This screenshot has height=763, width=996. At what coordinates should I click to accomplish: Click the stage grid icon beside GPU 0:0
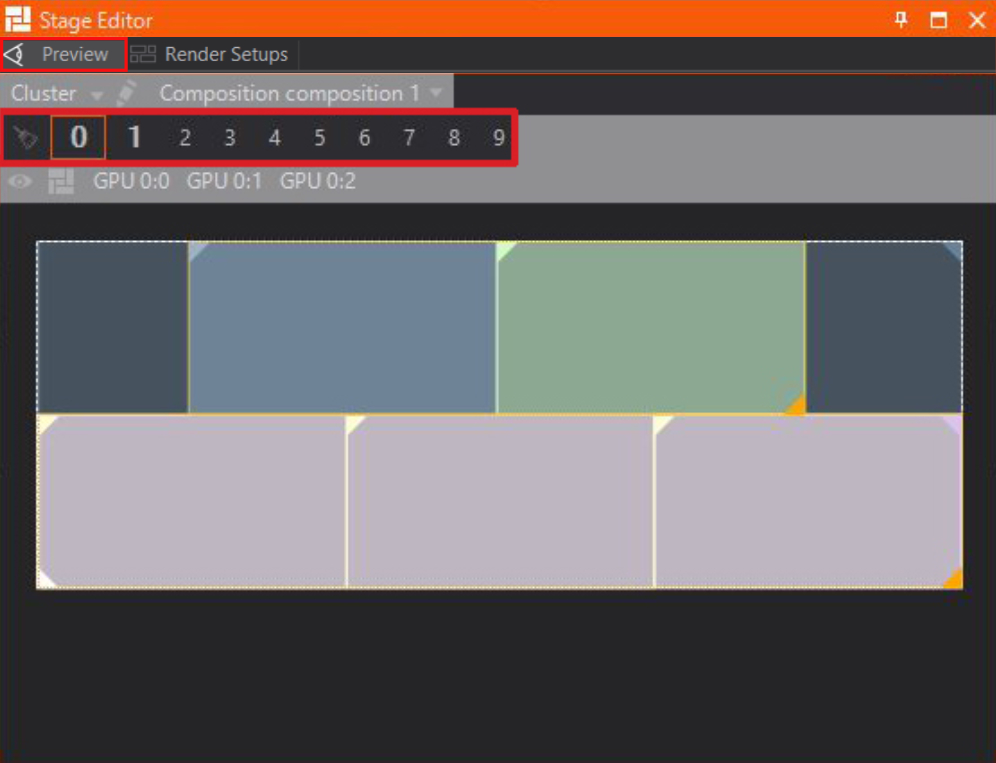tap(61, 182)
